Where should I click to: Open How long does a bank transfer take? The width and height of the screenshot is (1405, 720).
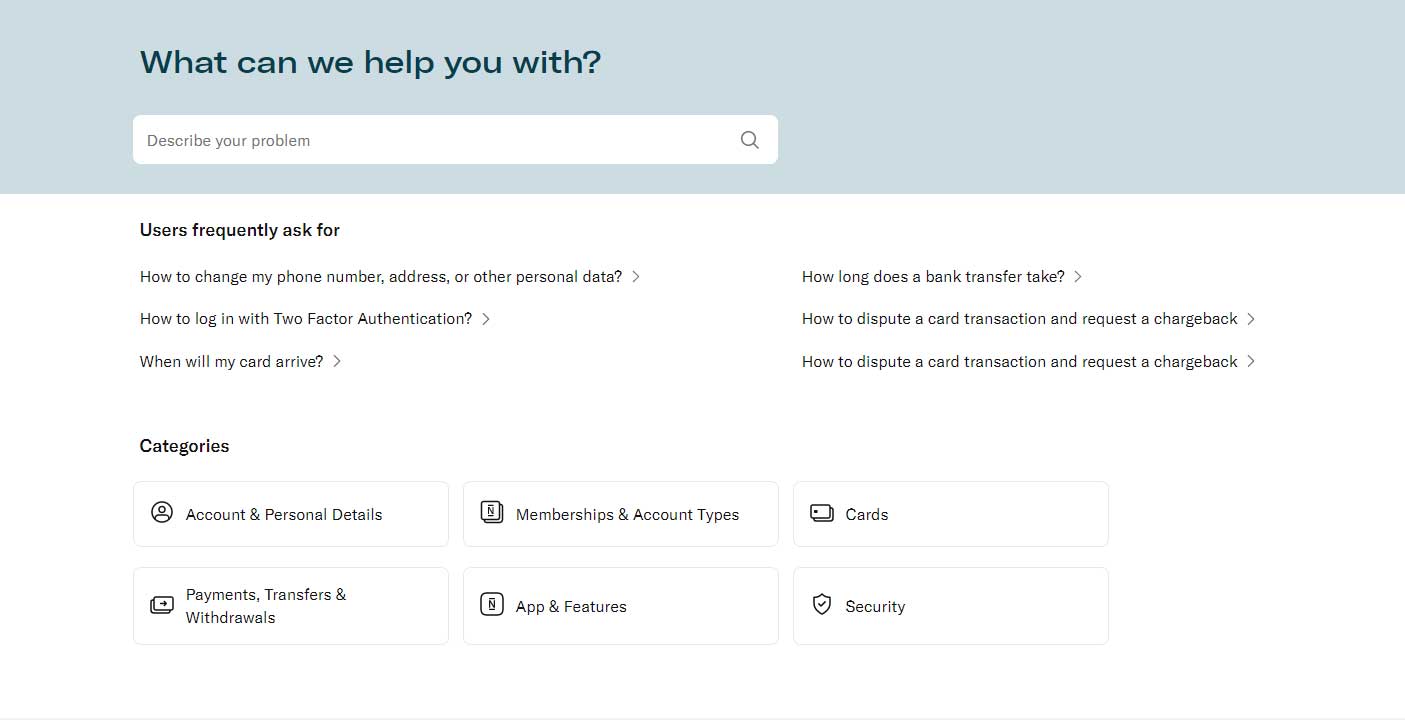pos(933,276)
